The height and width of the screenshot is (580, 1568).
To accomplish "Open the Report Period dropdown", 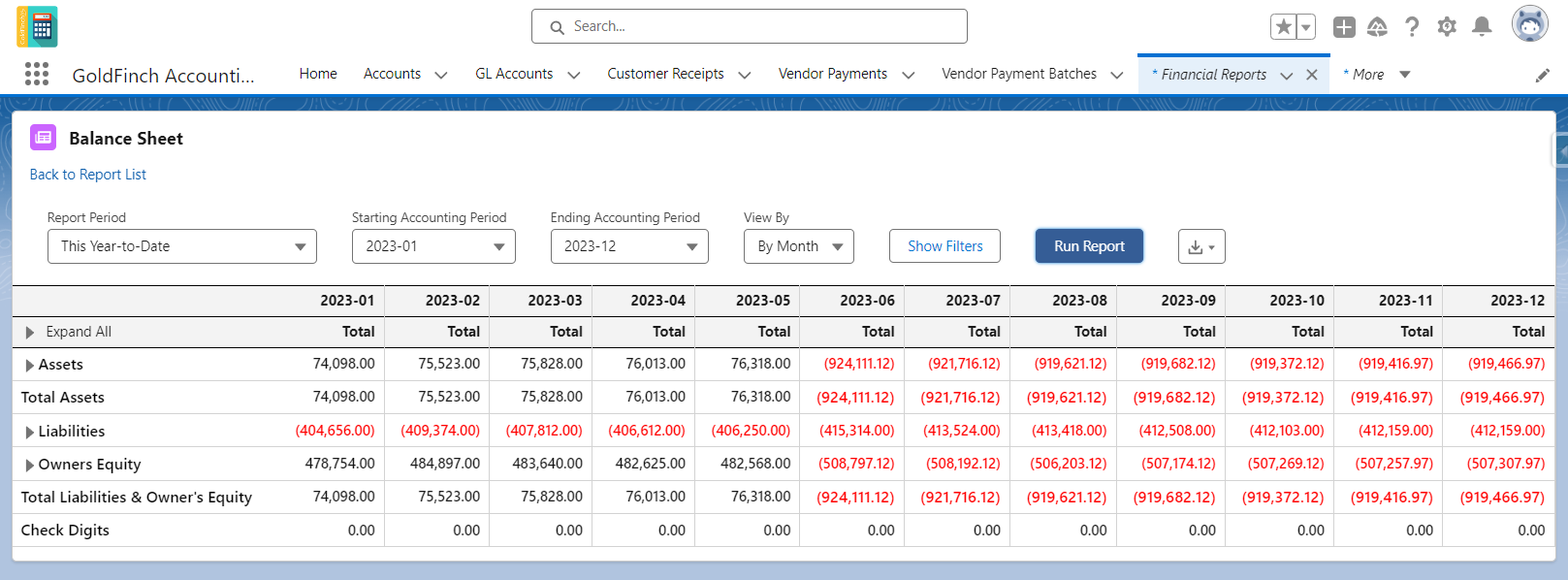I will click(x=182, y=246).
